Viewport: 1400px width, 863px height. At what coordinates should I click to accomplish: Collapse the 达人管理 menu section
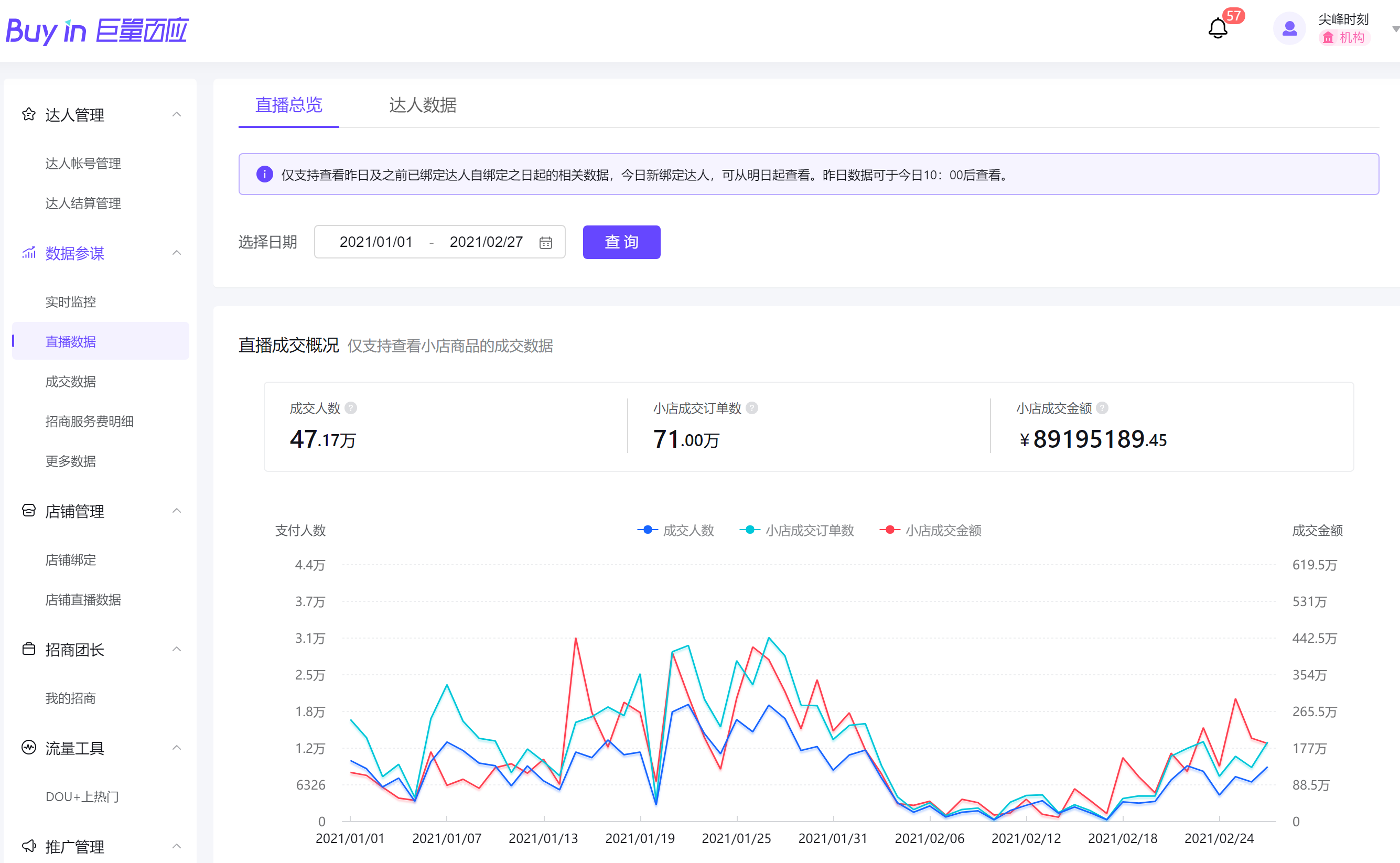176,115
